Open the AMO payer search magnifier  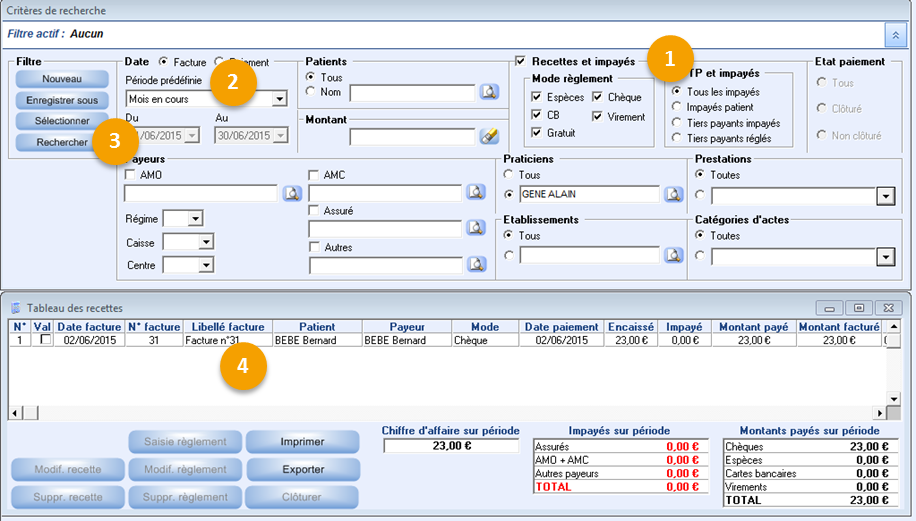[x=292, y=193]
